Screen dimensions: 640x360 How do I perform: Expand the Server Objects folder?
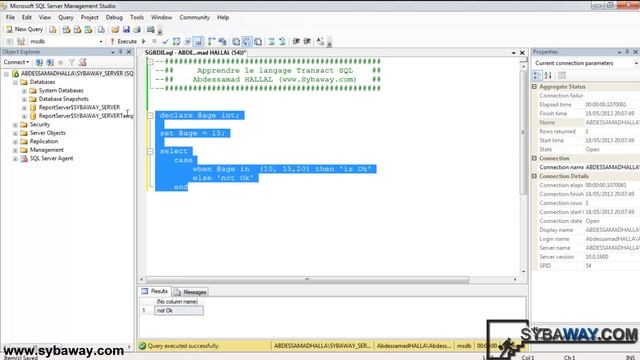(15, 133)
